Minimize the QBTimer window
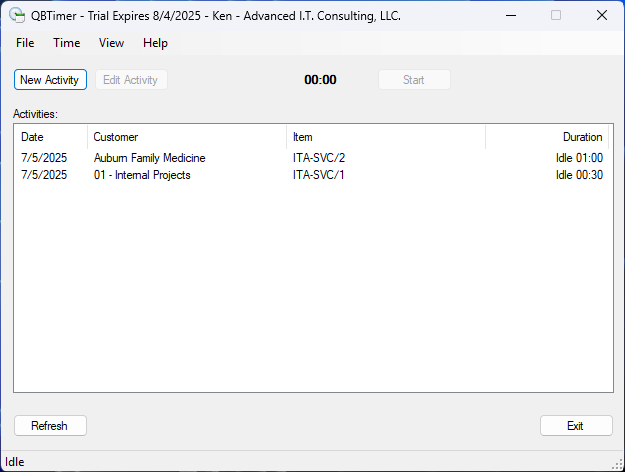625x472 pixels. [510, 15]
